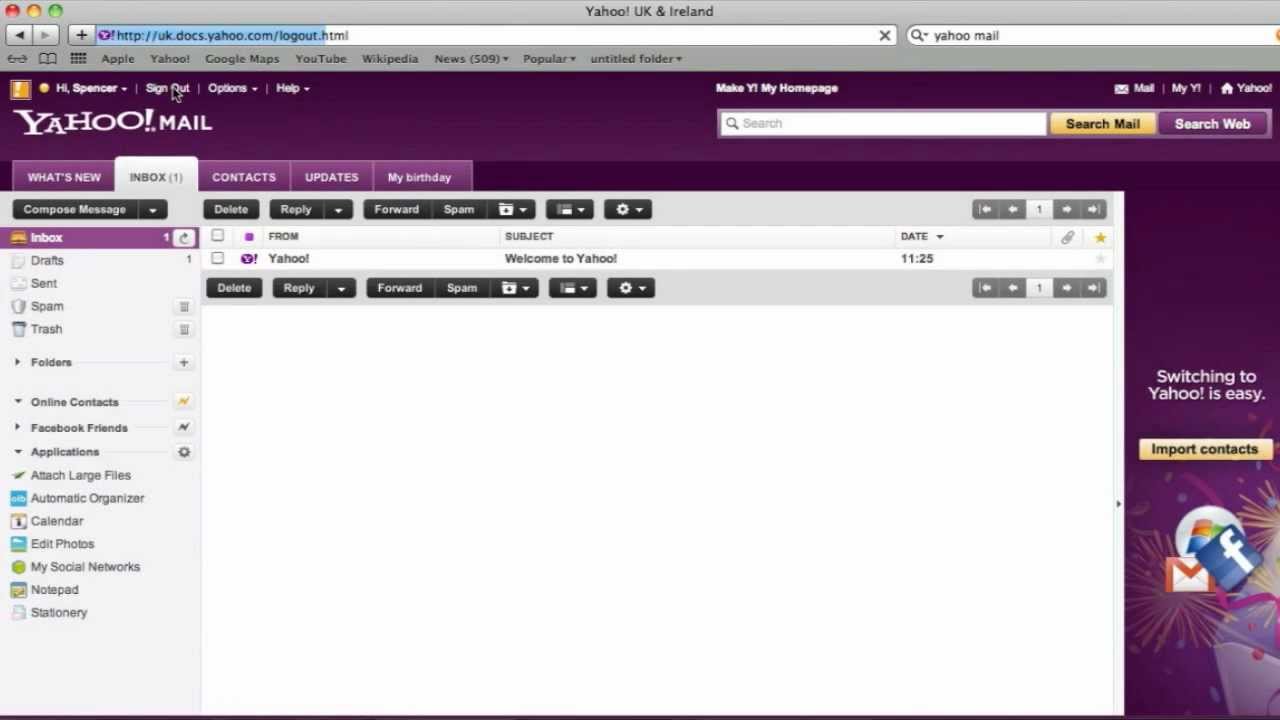The height and width of the screenshot is (720, 1280).
Task: Open the bookmarks book icon
Action: (x=47, y=59)
